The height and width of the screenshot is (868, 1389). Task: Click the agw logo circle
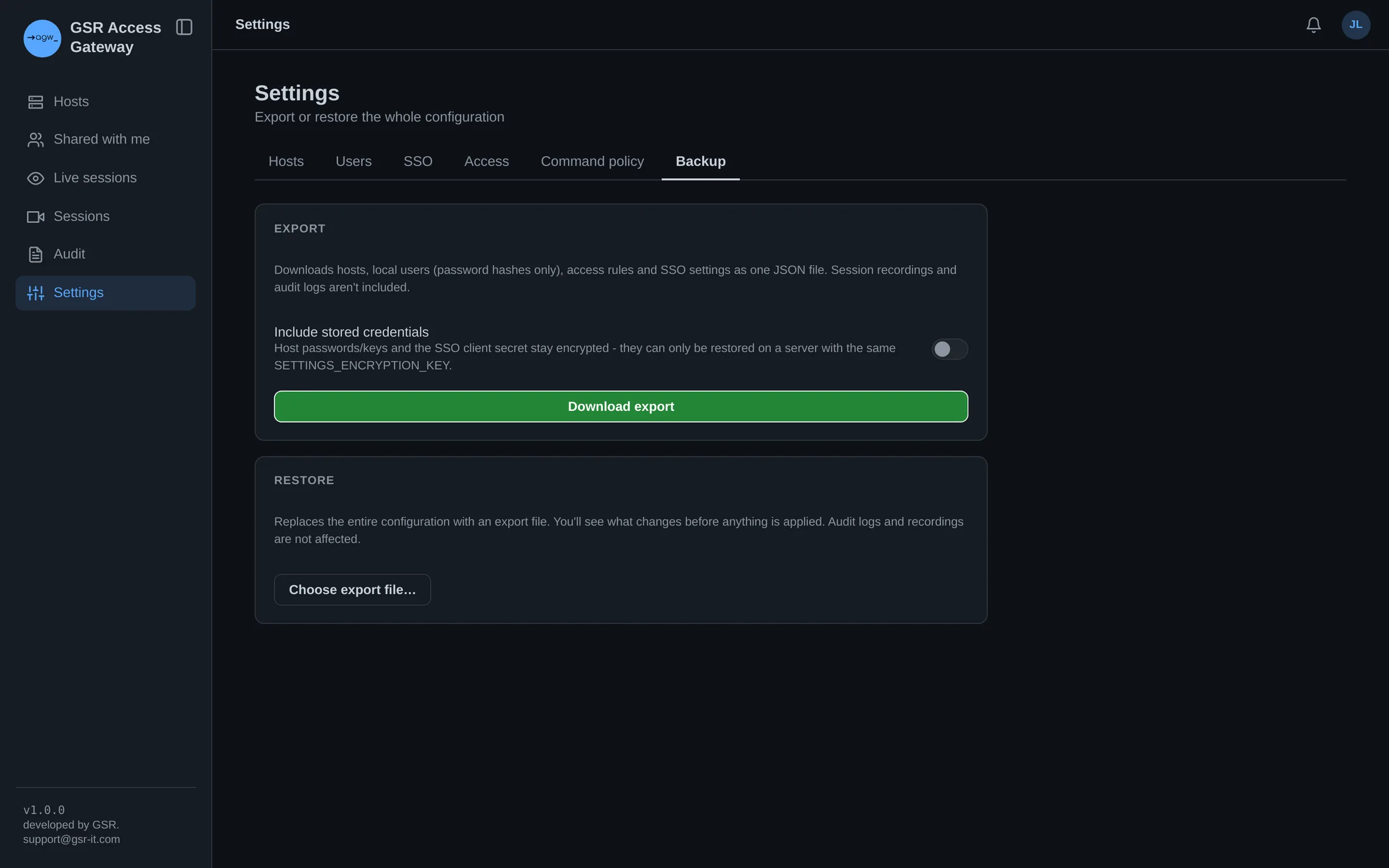pos(42,38)
